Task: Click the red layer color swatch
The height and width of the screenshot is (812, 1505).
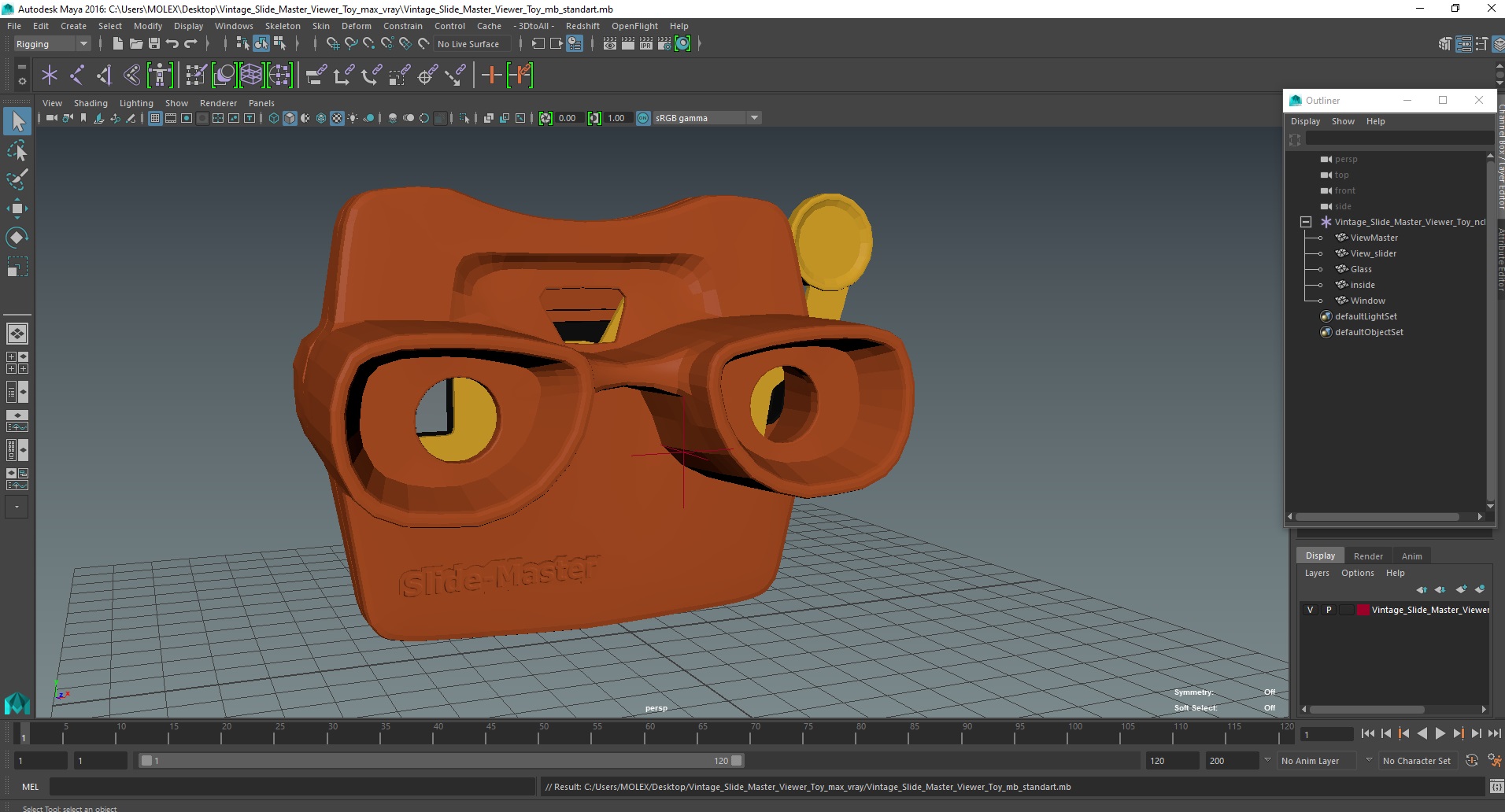Action: coord(1363,610)
